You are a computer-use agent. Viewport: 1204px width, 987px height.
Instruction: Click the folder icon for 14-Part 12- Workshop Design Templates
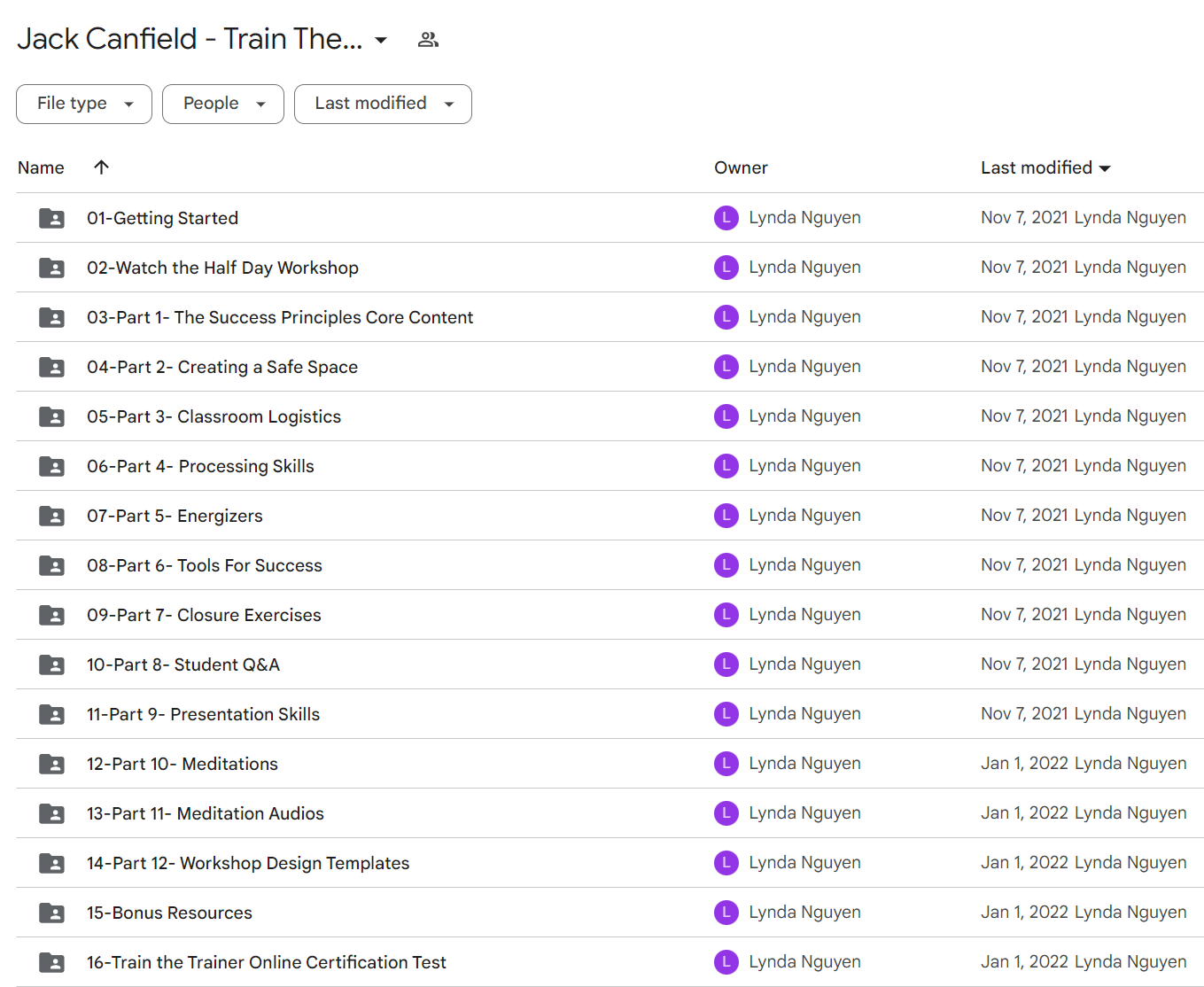[51, 863]
